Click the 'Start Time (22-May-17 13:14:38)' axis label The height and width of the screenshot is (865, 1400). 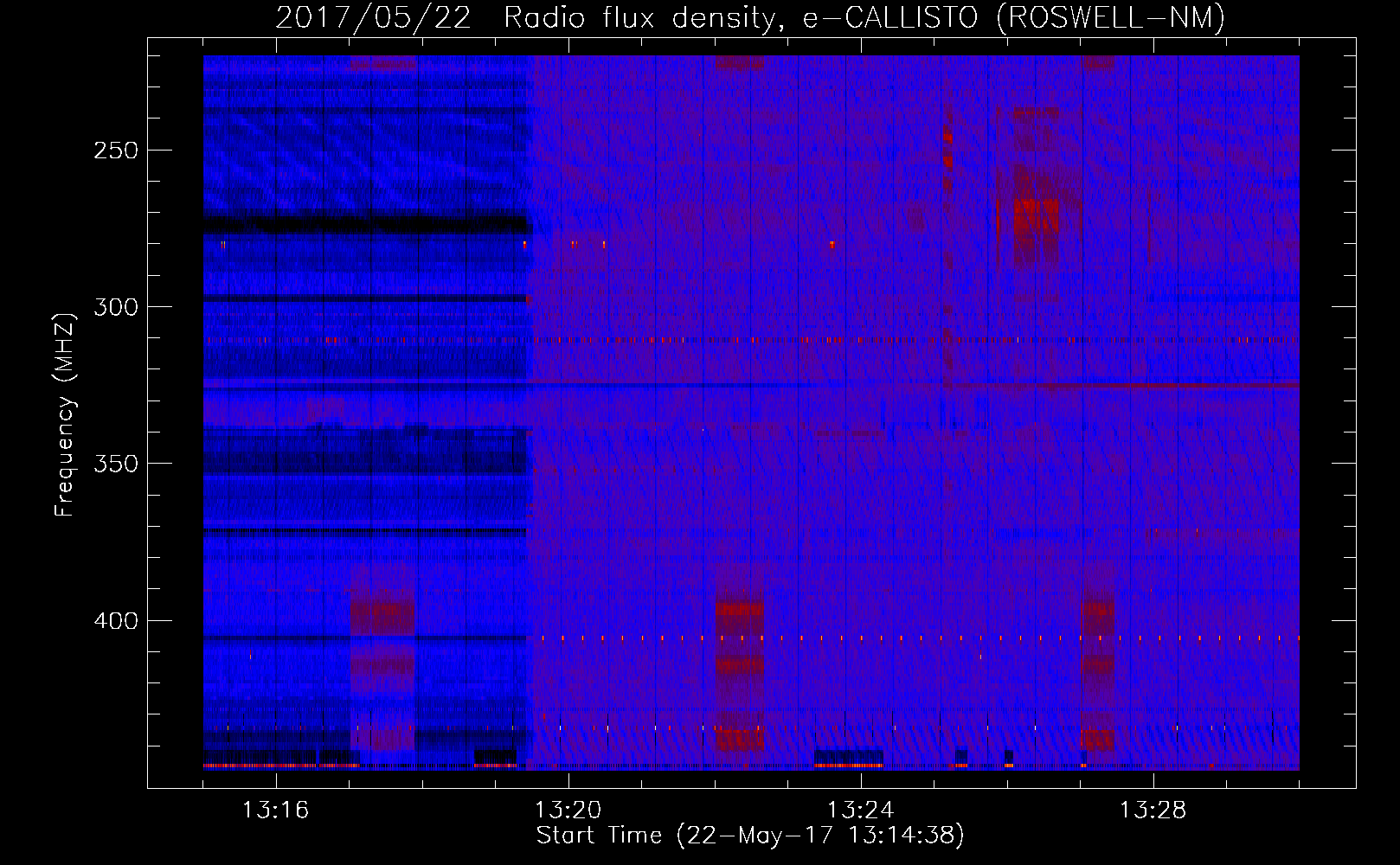click(x=750, y=836)
